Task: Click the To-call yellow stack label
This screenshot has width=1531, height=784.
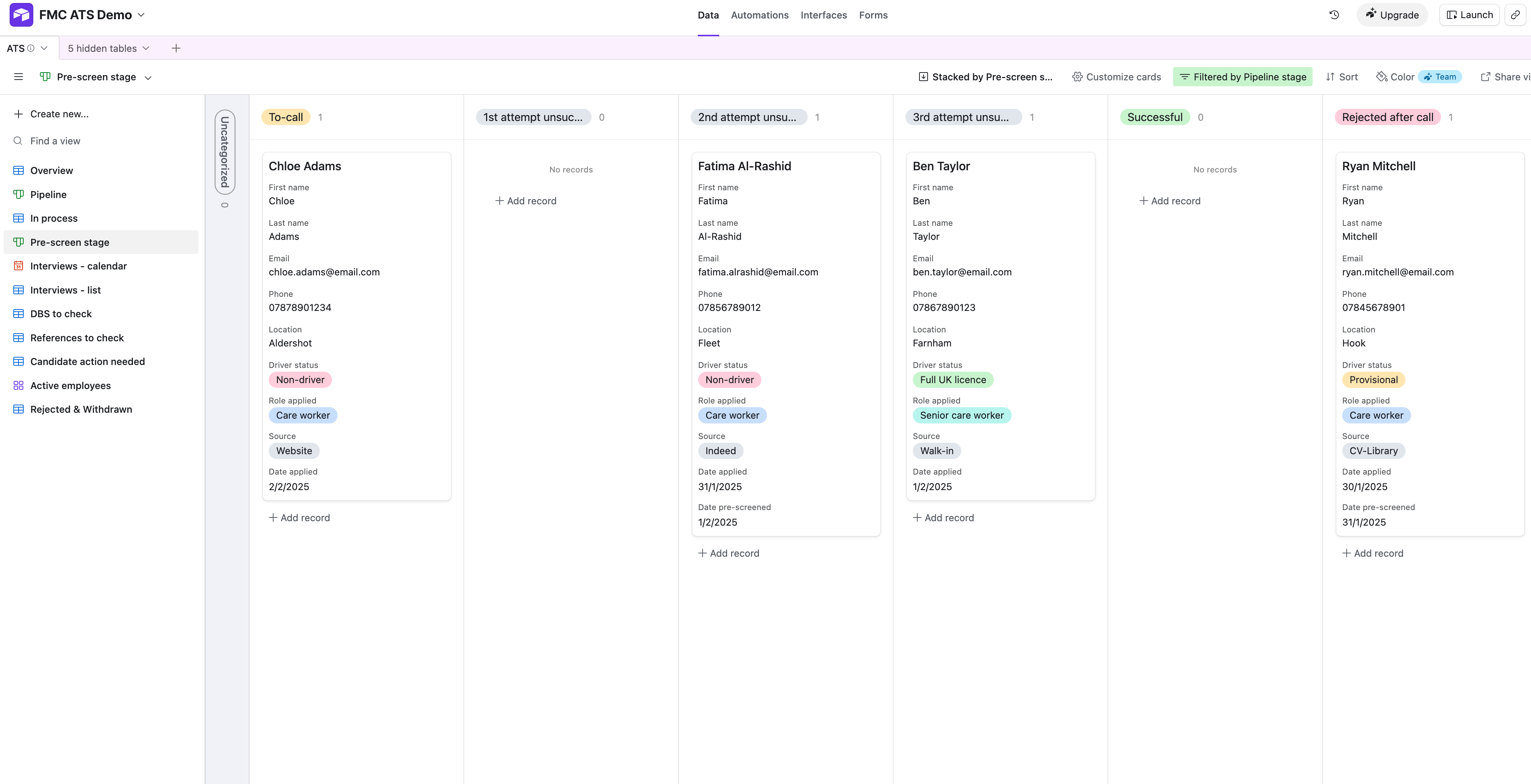Action: (x=286, y=117)
